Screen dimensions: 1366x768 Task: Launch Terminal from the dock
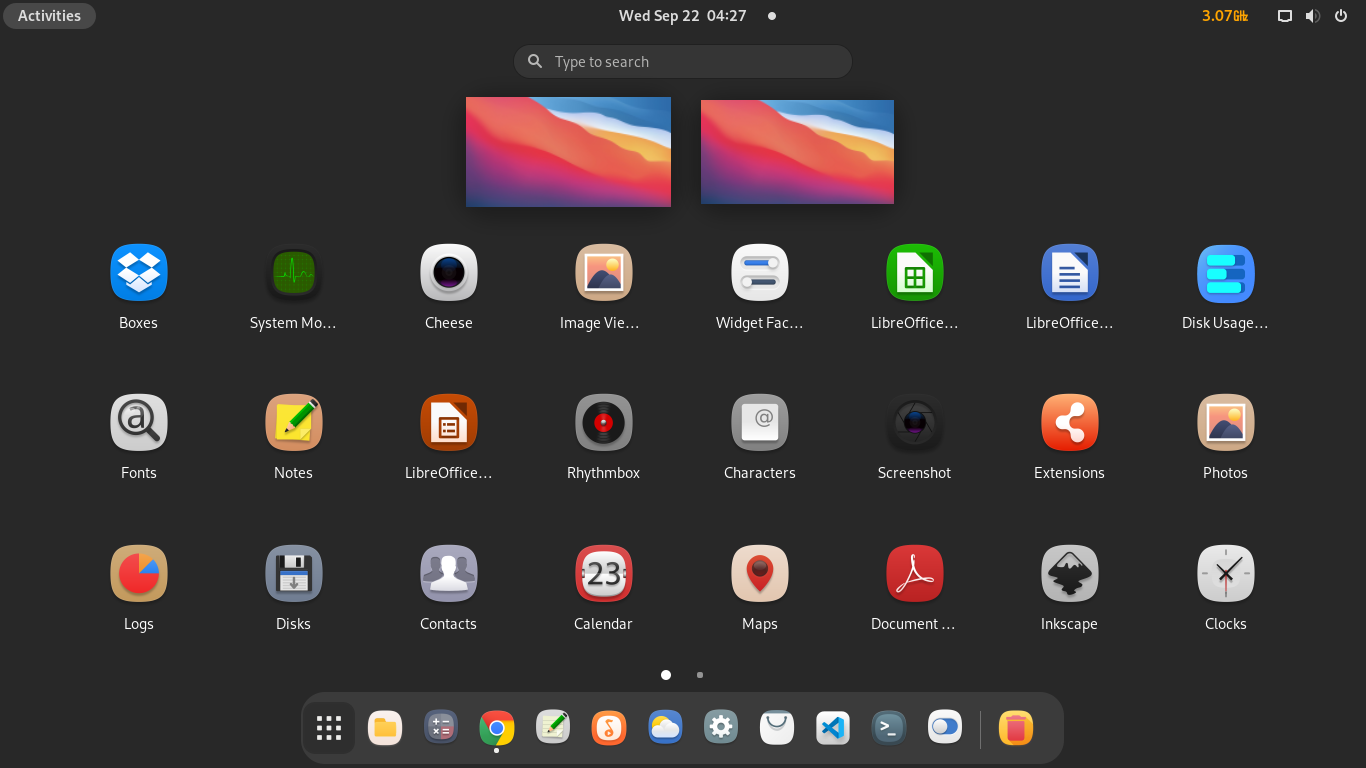(x=889, y=728)
